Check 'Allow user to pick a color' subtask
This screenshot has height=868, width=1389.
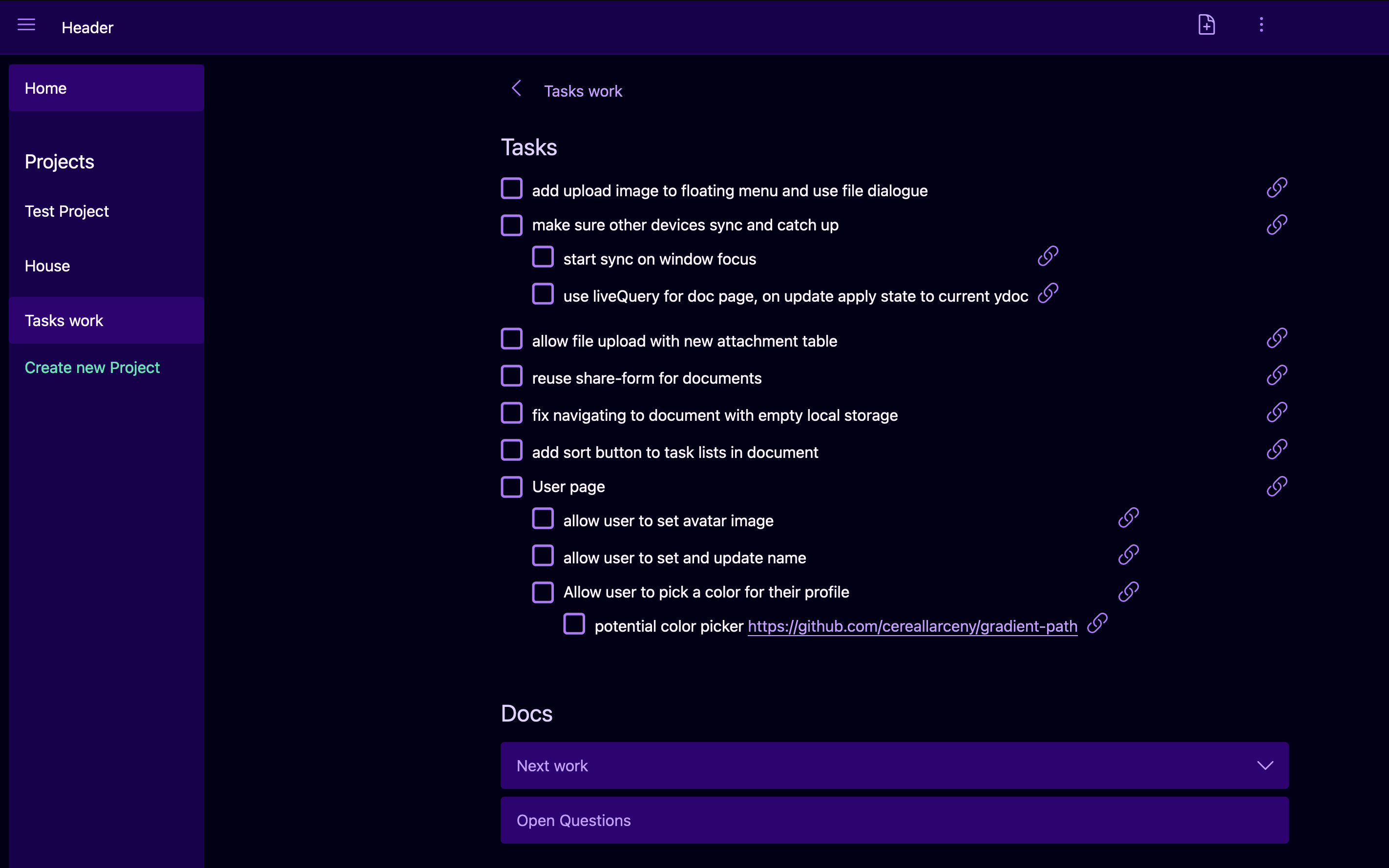[543, 593]
